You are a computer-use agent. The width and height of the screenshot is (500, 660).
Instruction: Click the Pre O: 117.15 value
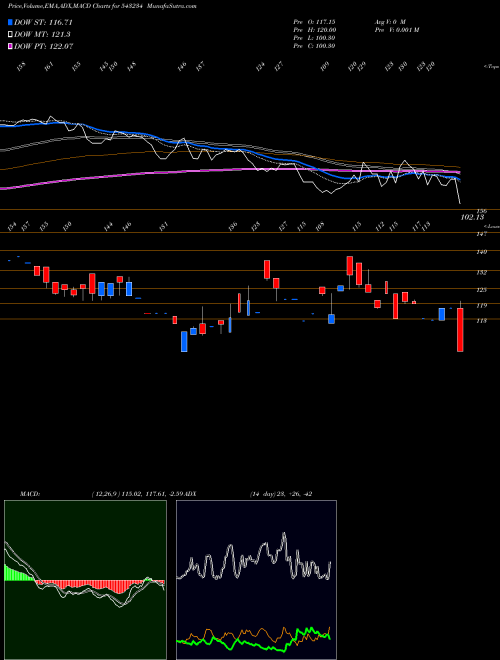tap(314, 22)
